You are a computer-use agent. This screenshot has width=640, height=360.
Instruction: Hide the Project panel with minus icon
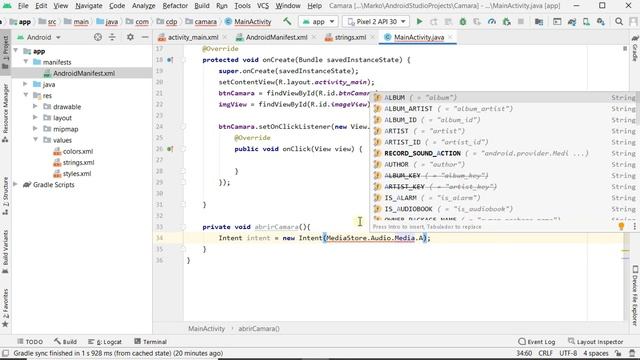point(145,37)
